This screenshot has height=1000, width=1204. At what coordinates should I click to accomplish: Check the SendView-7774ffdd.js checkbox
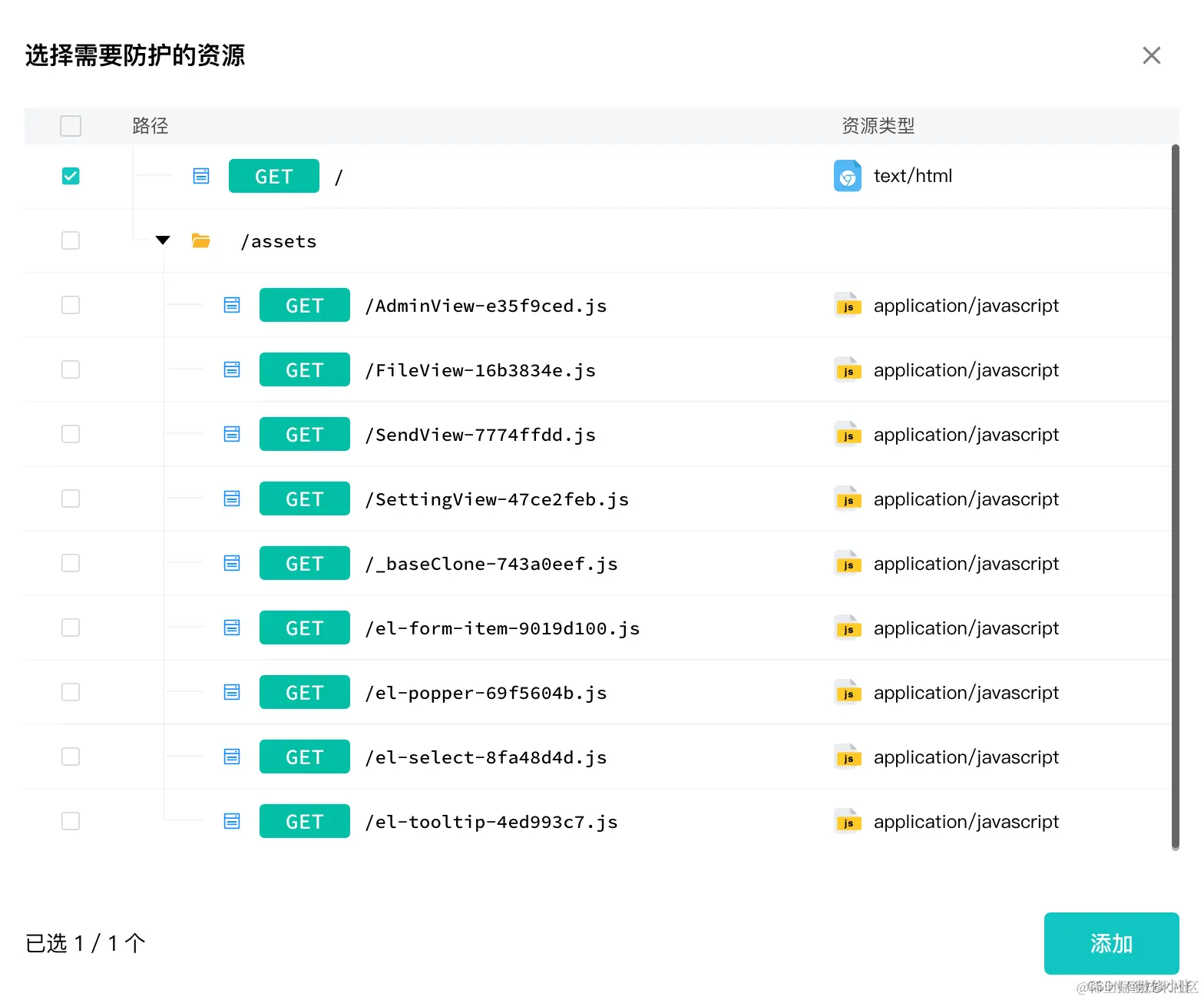[71, 434]
